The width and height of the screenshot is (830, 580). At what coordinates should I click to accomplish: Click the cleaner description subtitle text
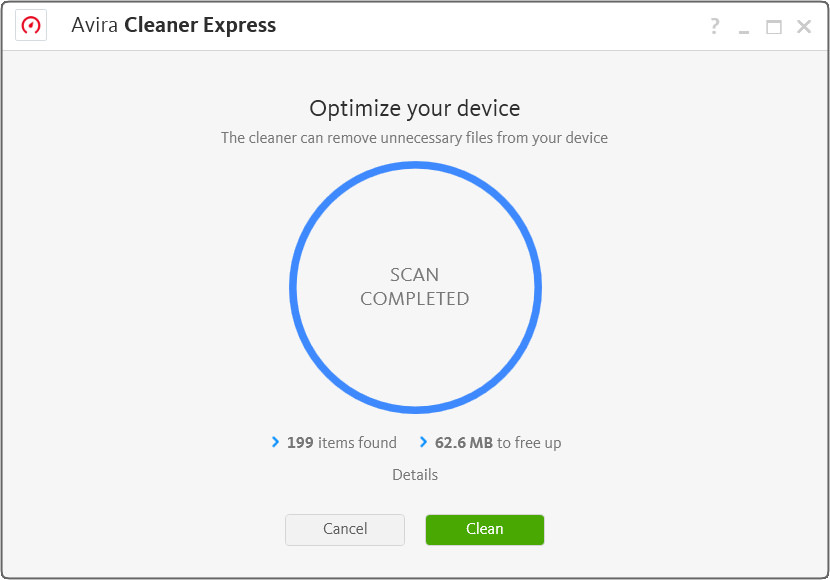(414, 138)
